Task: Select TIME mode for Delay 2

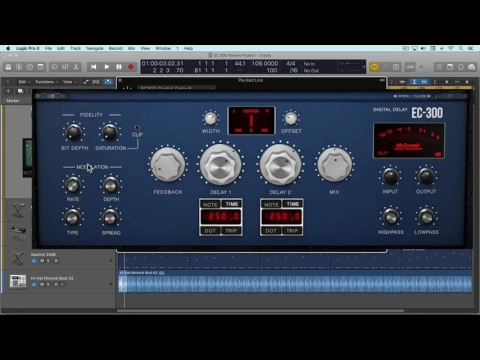Action: point(292,204)
